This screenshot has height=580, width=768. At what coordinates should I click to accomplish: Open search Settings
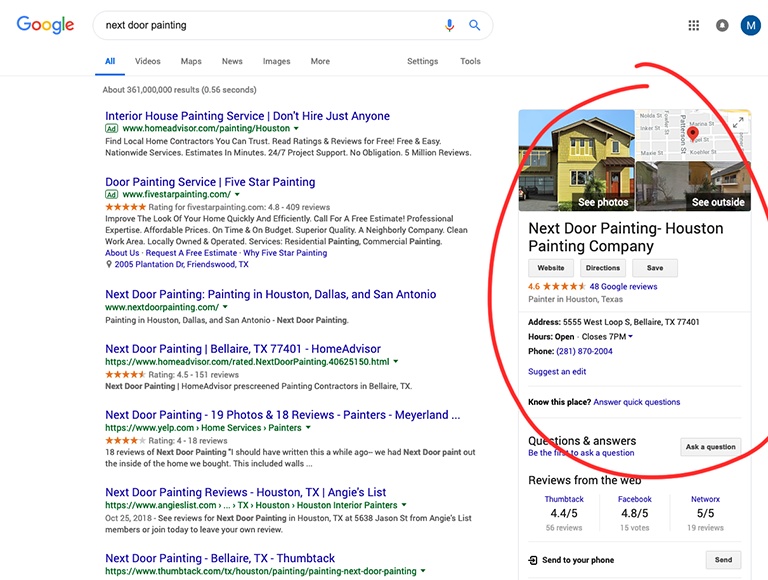422,61
